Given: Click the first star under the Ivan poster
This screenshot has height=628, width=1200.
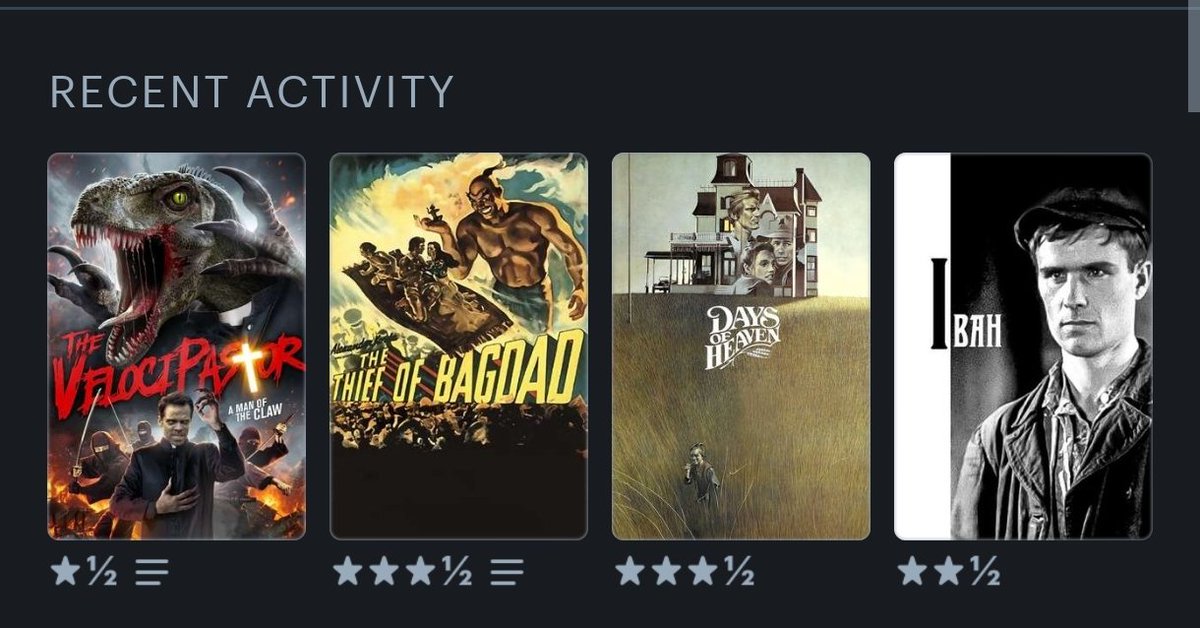Looking at the screenshot, I should coord(912,572).
